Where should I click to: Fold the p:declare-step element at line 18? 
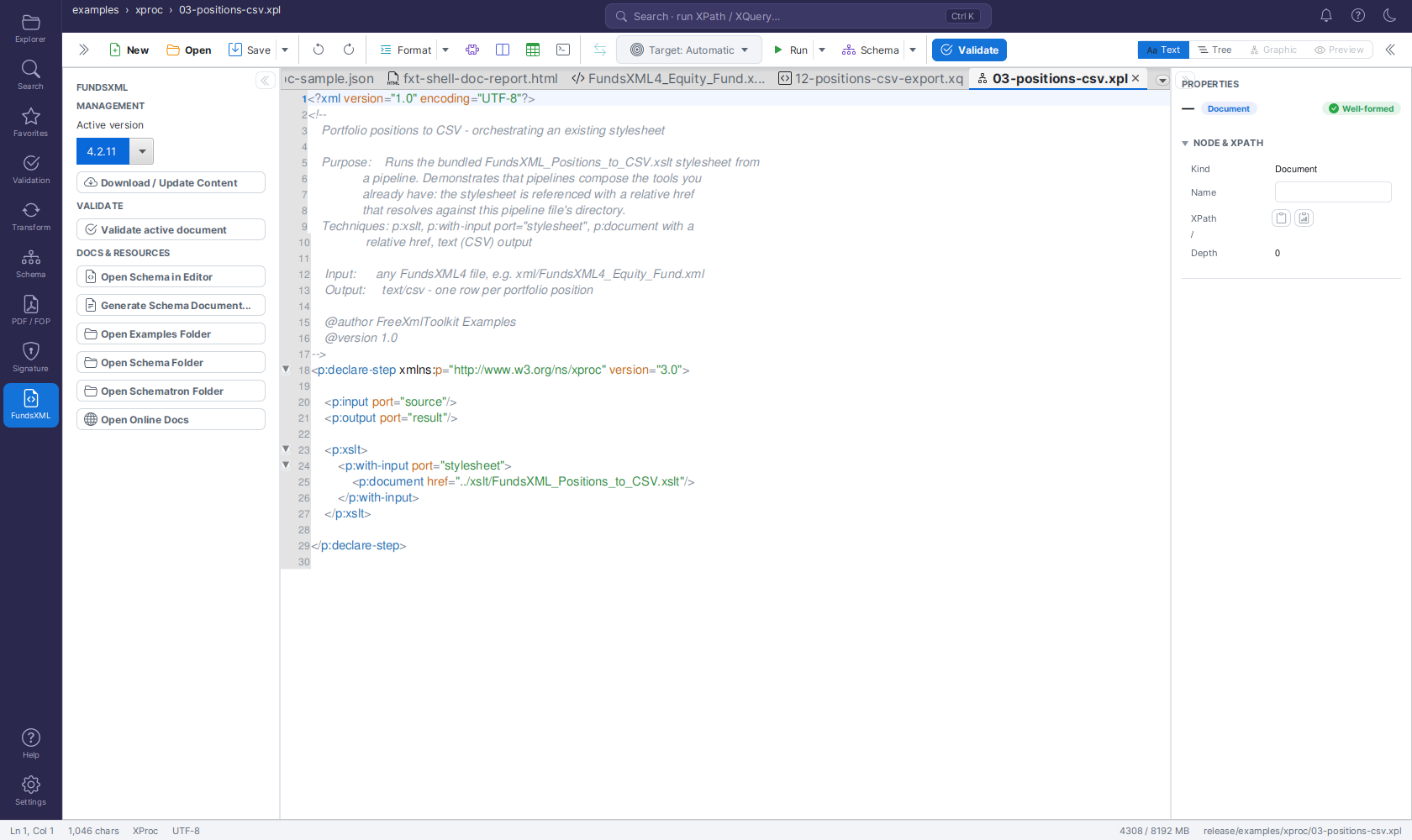[286, 370]
